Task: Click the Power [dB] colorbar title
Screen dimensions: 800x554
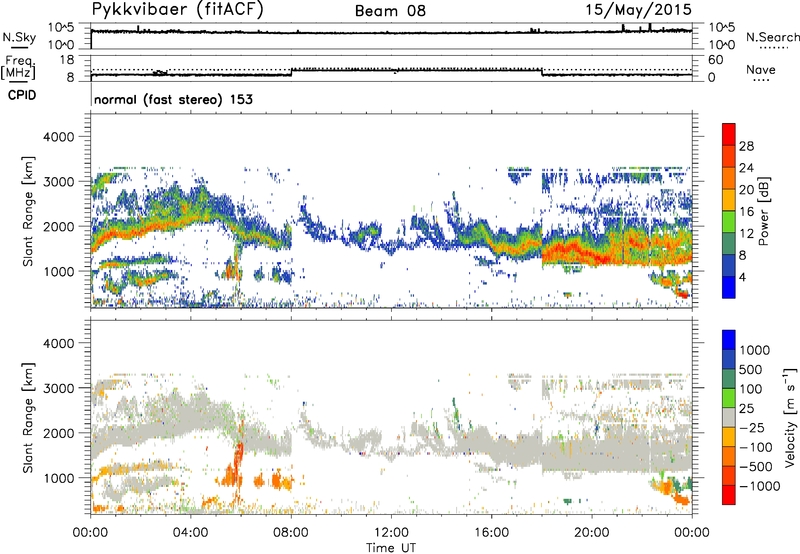Action: click(764, 211)
